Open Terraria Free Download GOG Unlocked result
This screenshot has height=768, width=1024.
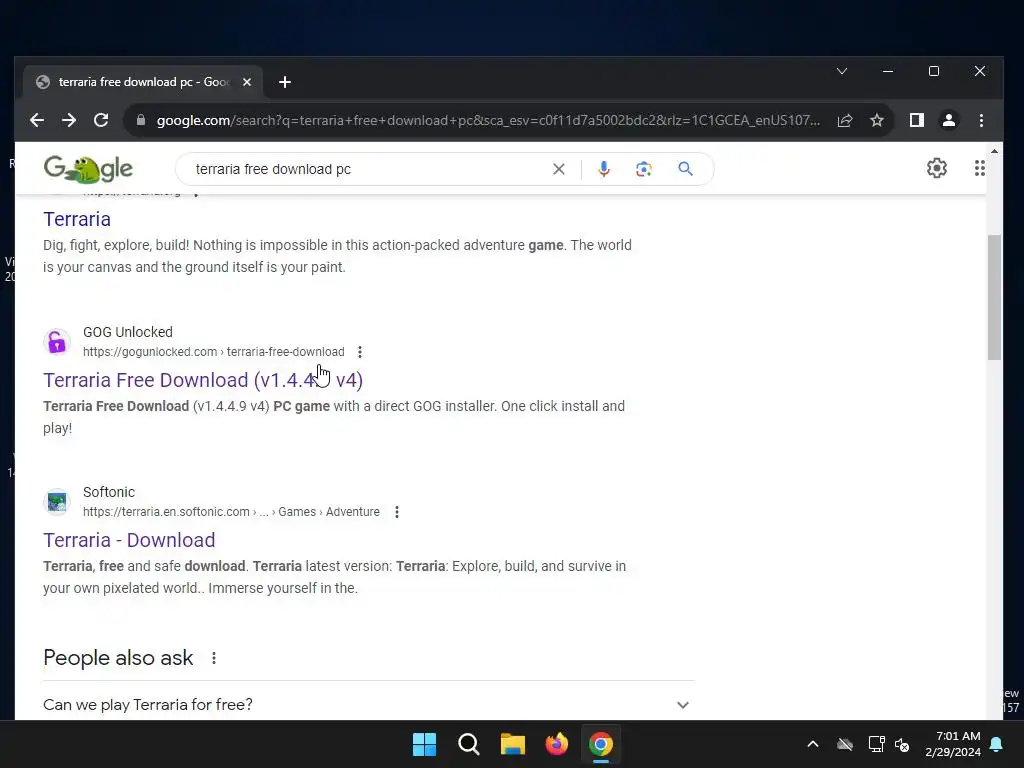203,380
